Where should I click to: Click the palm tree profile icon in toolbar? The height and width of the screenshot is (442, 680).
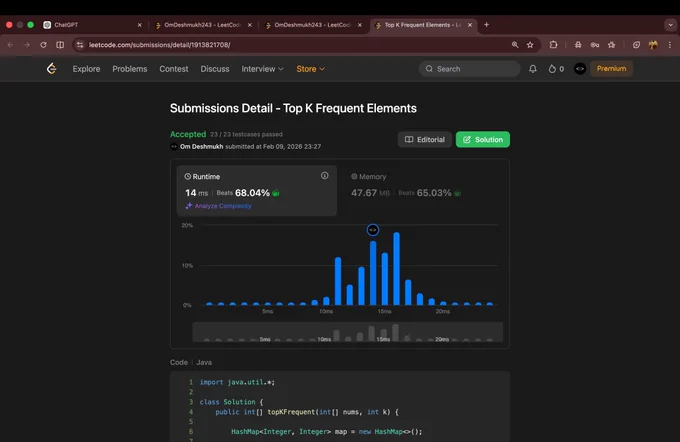pos(653,44)
